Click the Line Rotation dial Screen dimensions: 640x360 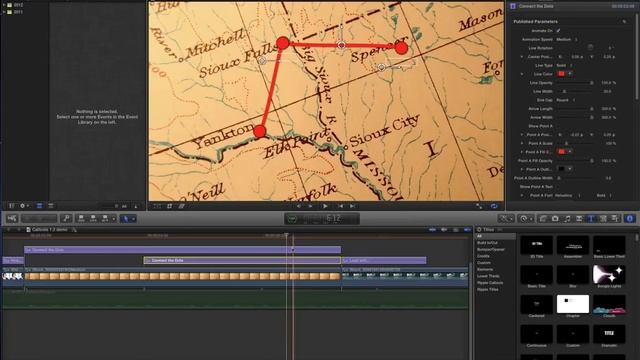(x=590, y=48)
